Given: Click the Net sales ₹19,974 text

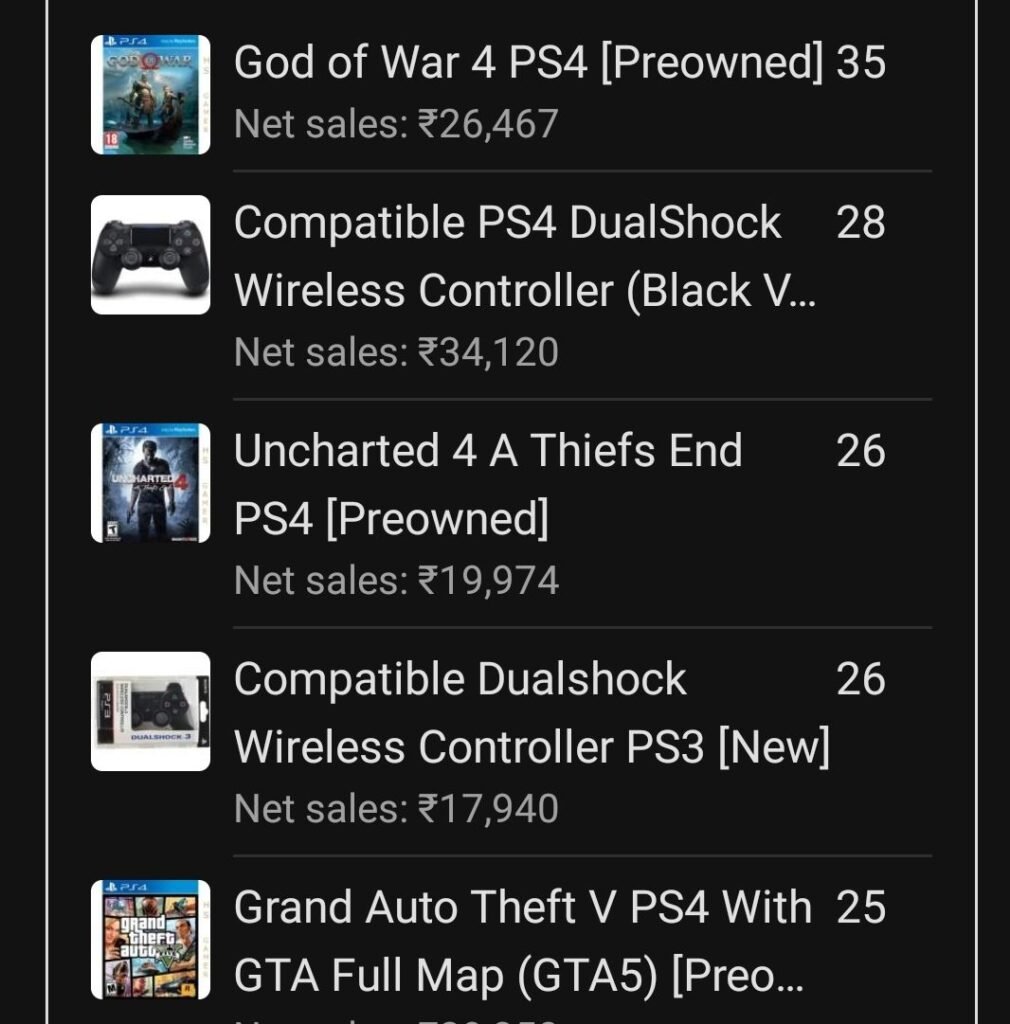Looking at the screenshot, I should (x=396, y=581).
